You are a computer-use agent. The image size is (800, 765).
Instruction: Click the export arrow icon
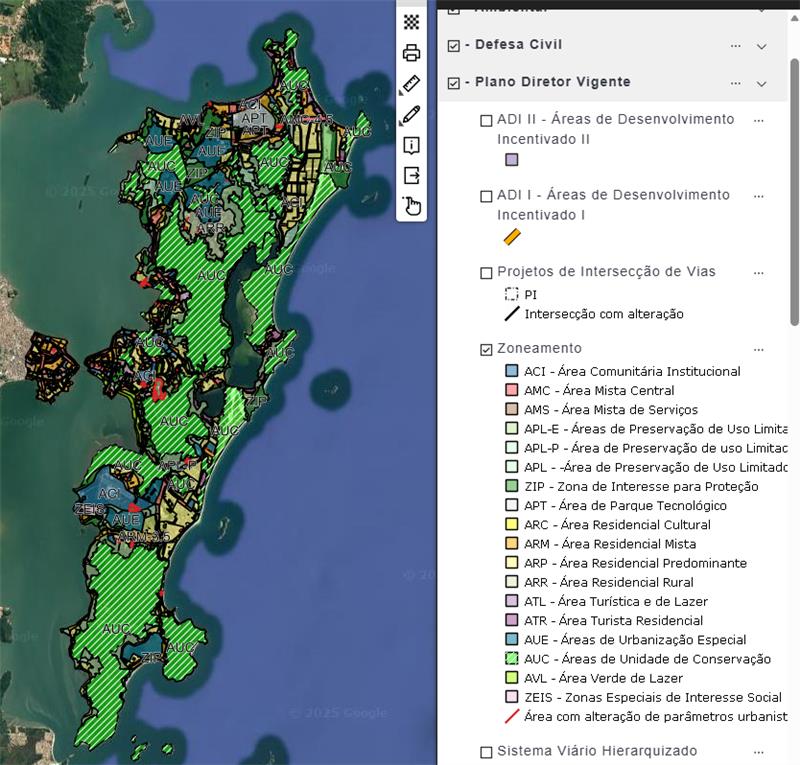tap(411, 176)
